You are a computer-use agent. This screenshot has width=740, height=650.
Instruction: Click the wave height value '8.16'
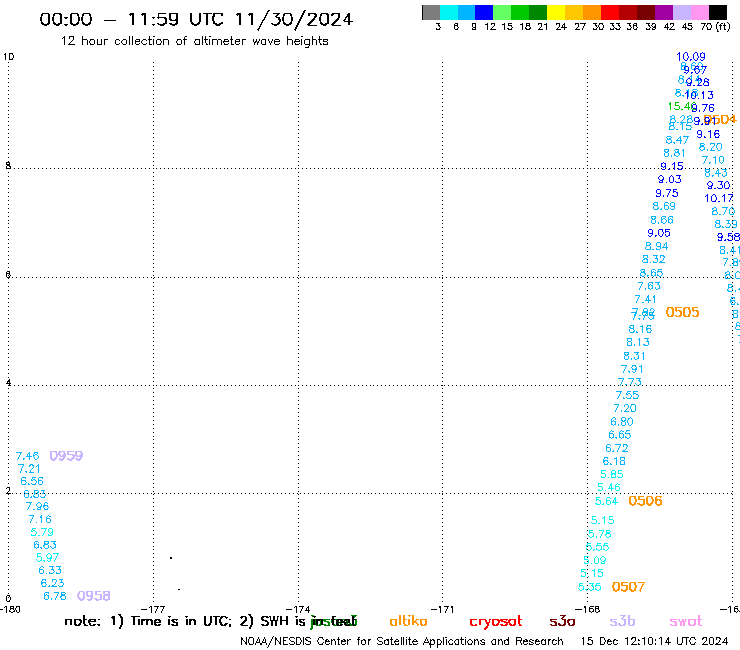pyautogui.click(x=640, y=329)
